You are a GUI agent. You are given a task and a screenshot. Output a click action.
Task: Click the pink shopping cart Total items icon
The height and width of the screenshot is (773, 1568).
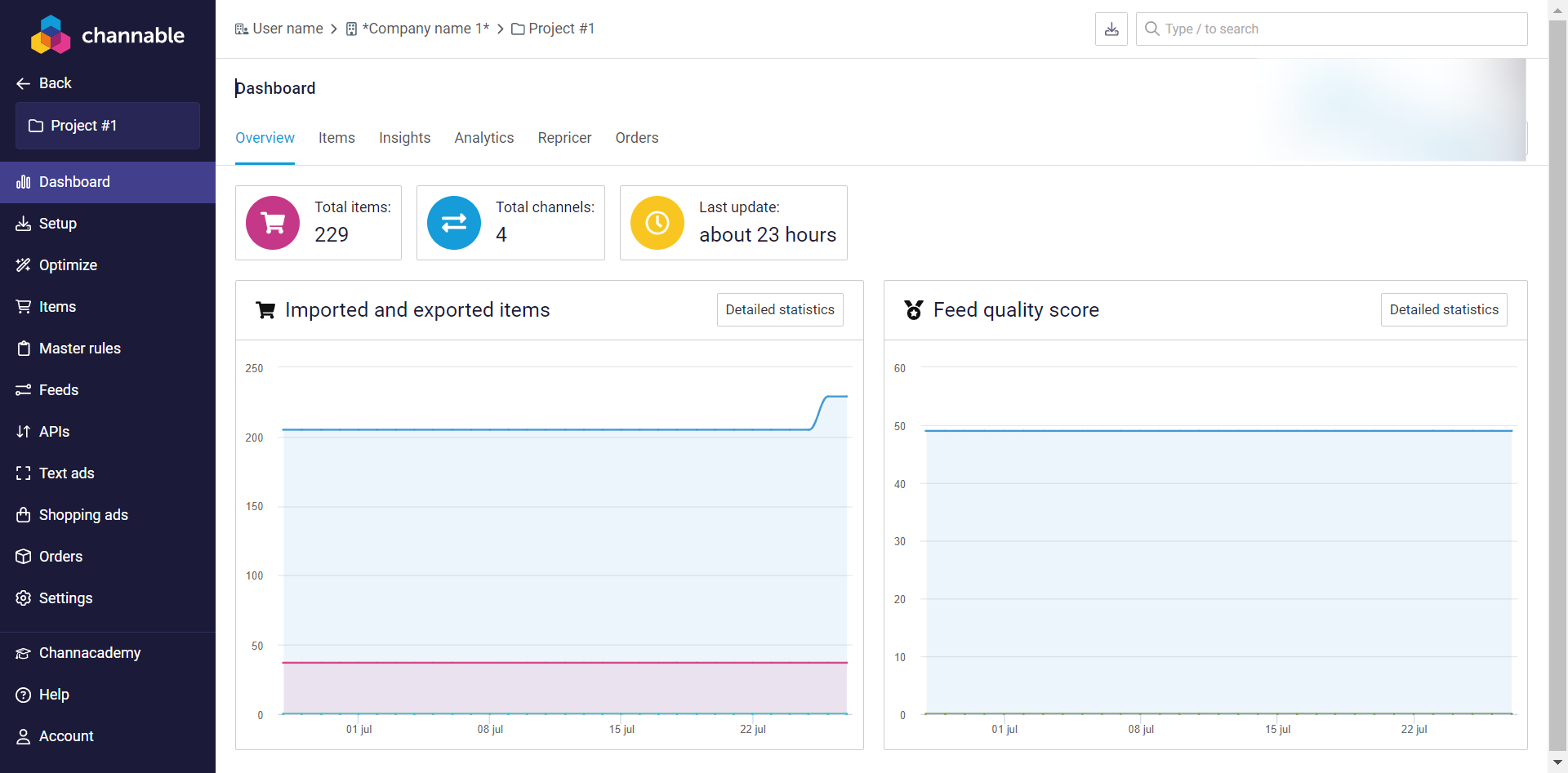click(x=273, y=223)
